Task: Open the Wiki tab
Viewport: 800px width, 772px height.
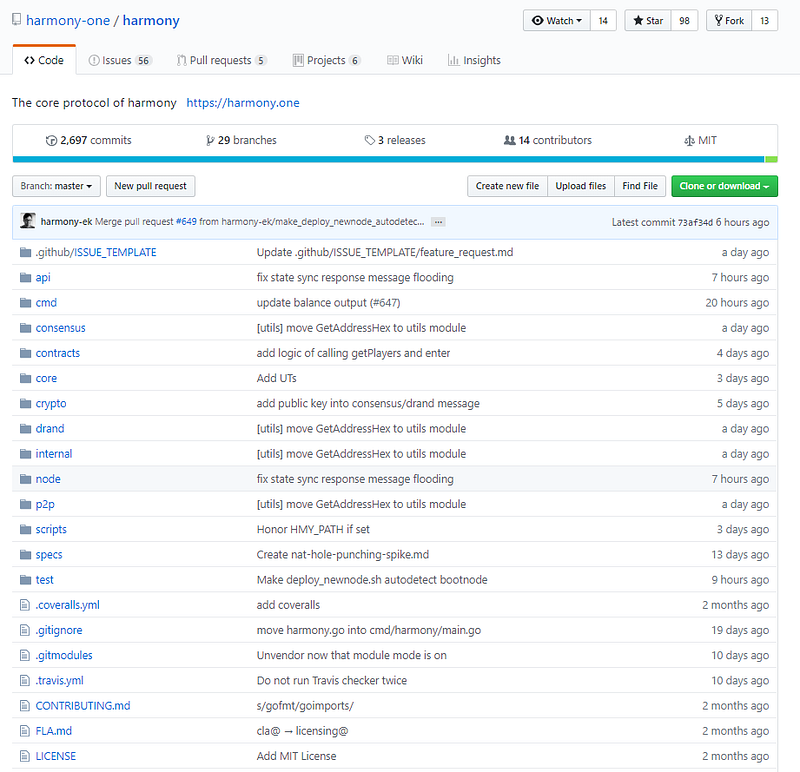Action: coord(405,60)
